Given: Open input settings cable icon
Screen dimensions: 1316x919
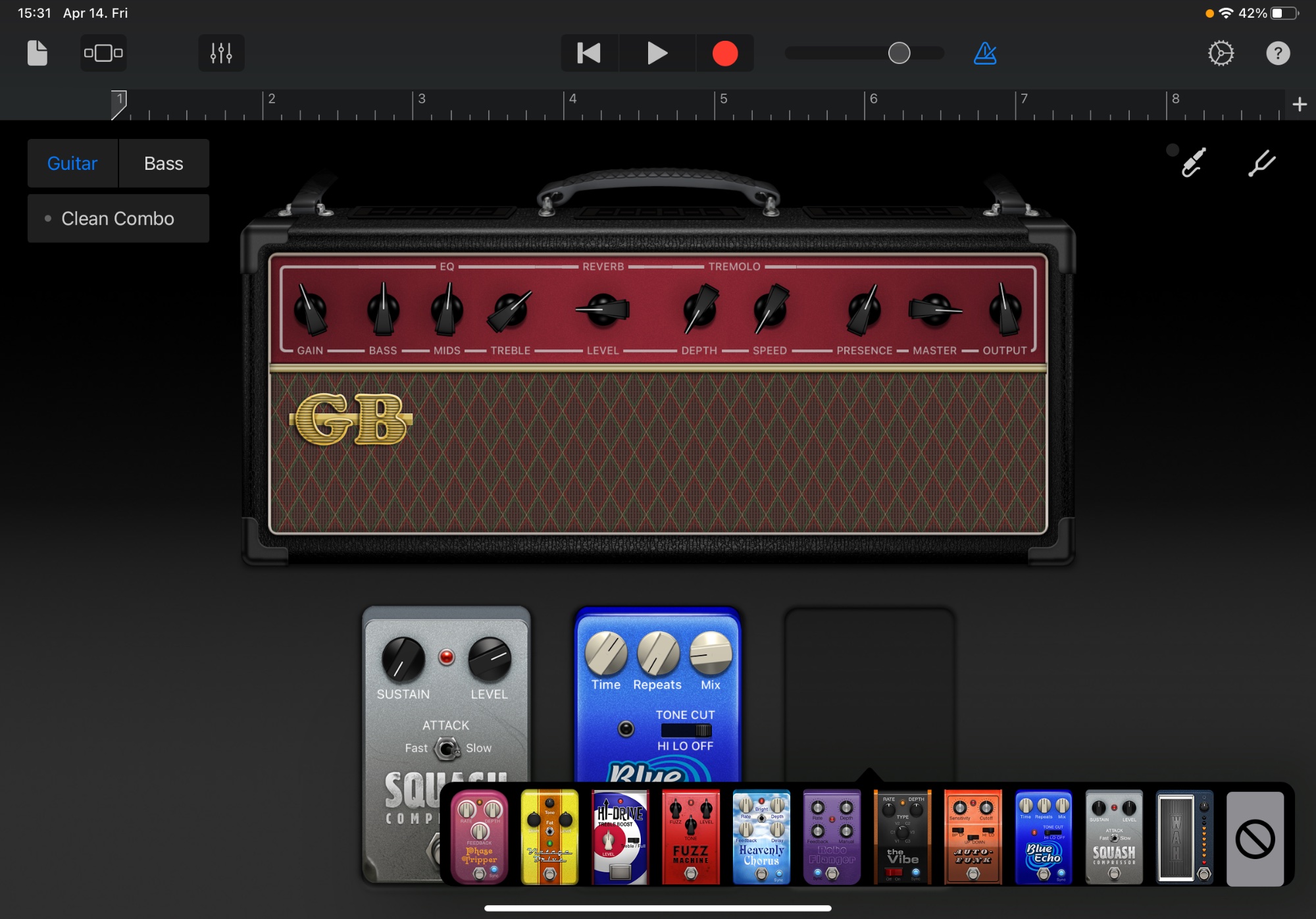Looking at the screenshot, I should point(1193,163).
